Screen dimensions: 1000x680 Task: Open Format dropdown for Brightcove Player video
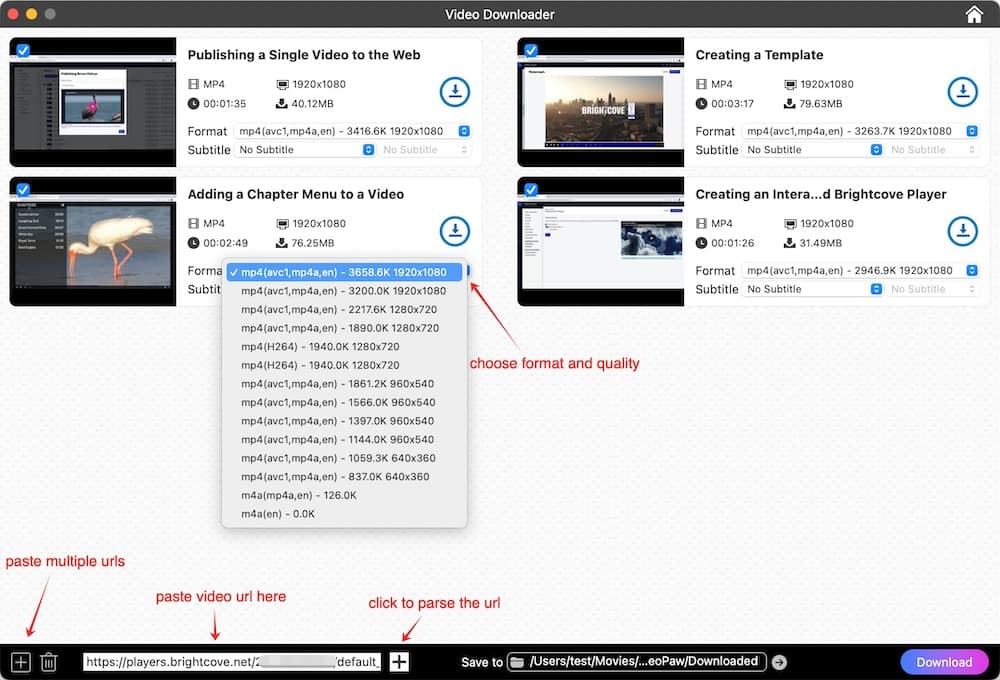coord(861,270)
